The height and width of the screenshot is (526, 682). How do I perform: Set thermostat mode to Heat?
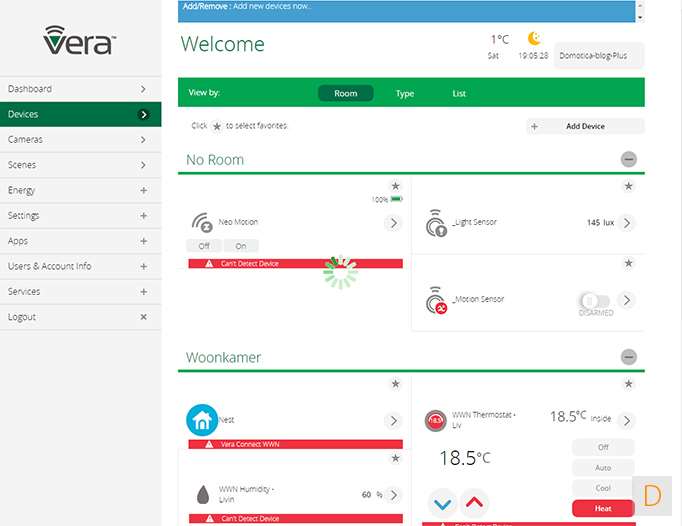pos(603,508)
